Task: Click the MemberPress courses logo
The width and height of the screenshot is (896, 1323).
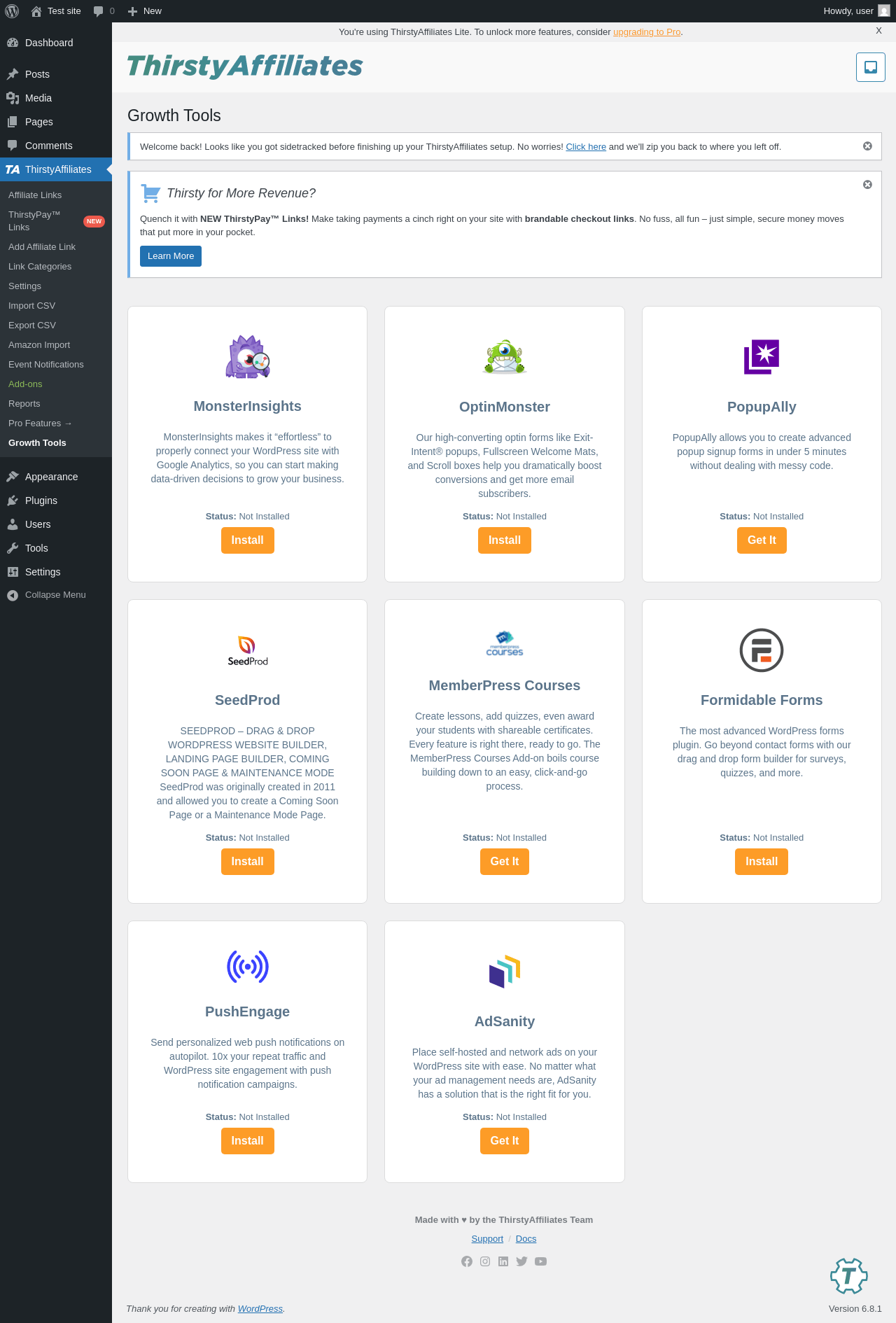Action: pyautogui.click(x=505, y=643)
